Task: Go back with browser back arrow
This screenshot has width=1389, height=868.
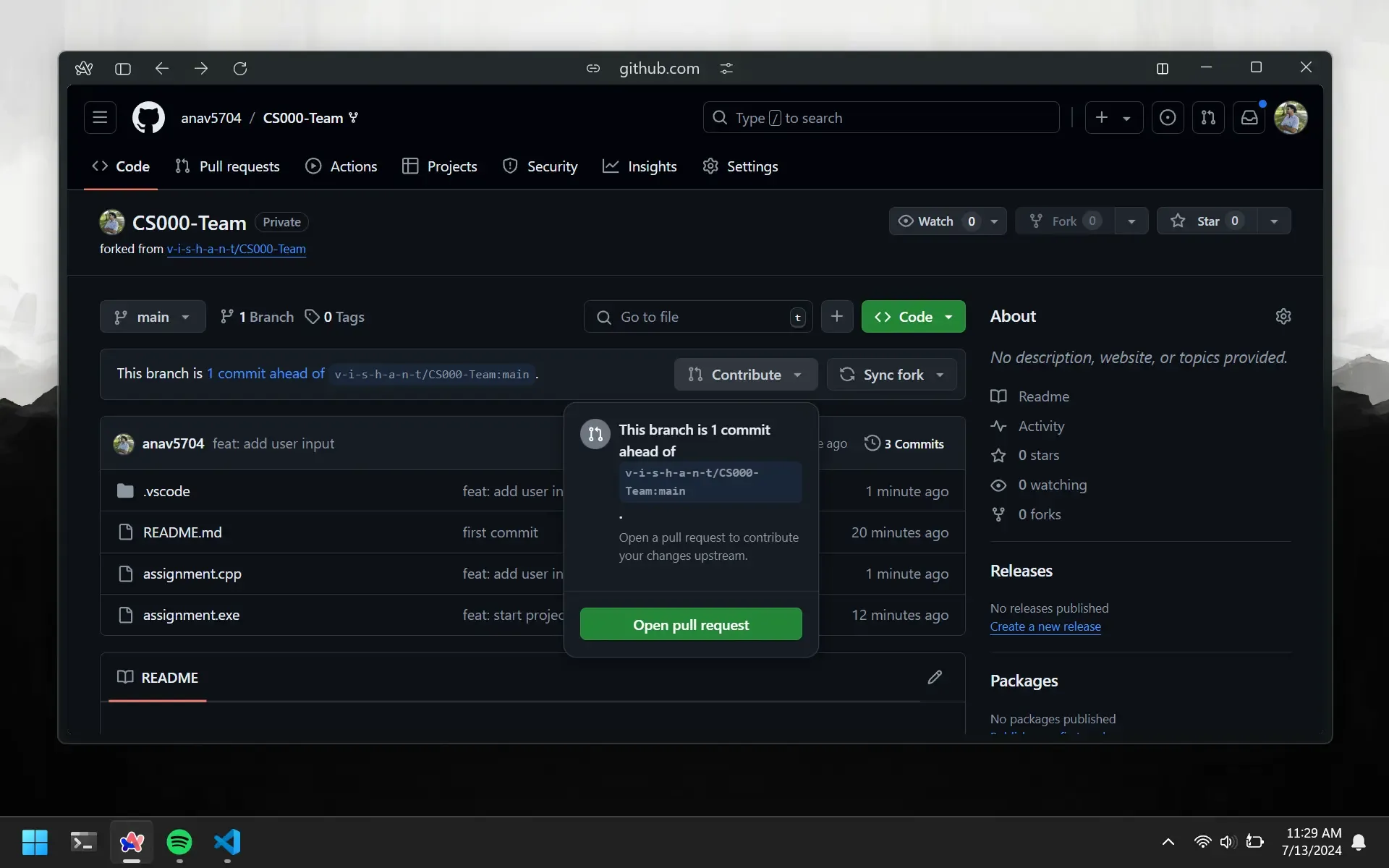Action: point(162,69)
